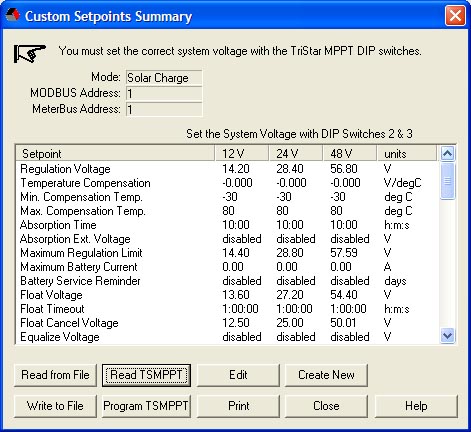Image resolution: width=471 pixels, height=432 pixels.
Task: Click the Write to File button
Action: [x=55, y=406]
